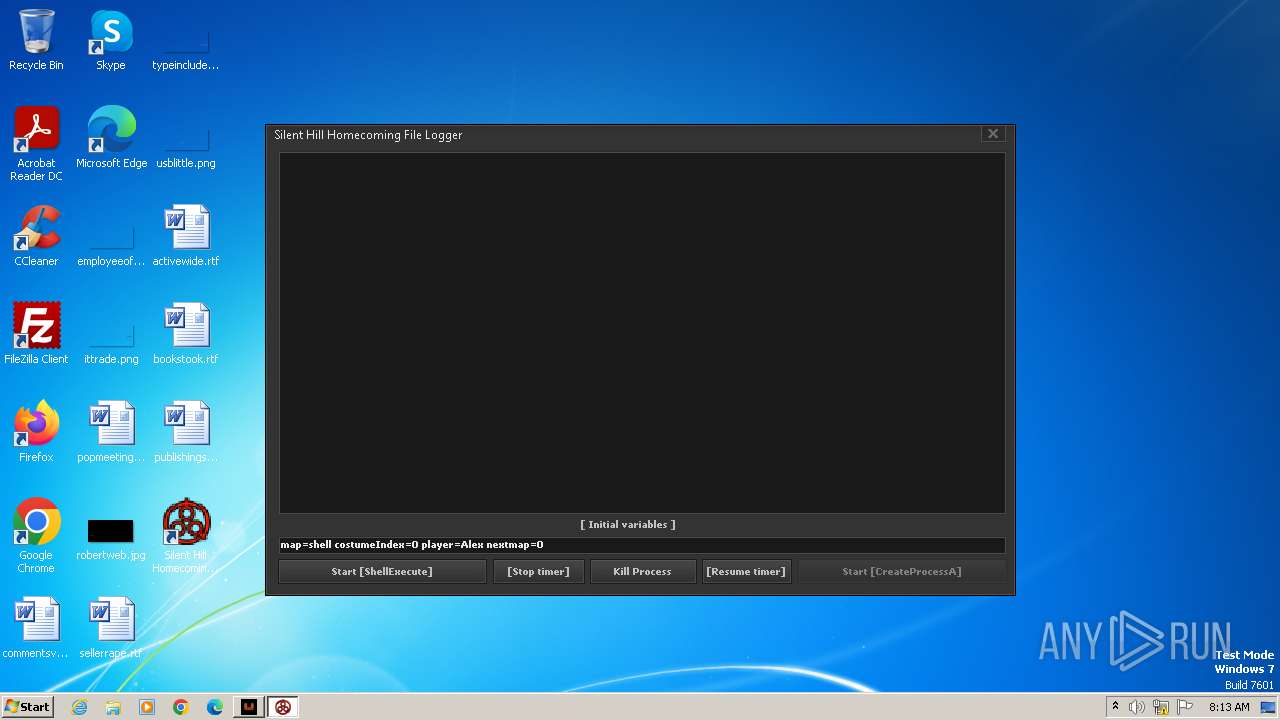Click the [Stop timer] button
1280x720 pixels.
tap(538, 571)
